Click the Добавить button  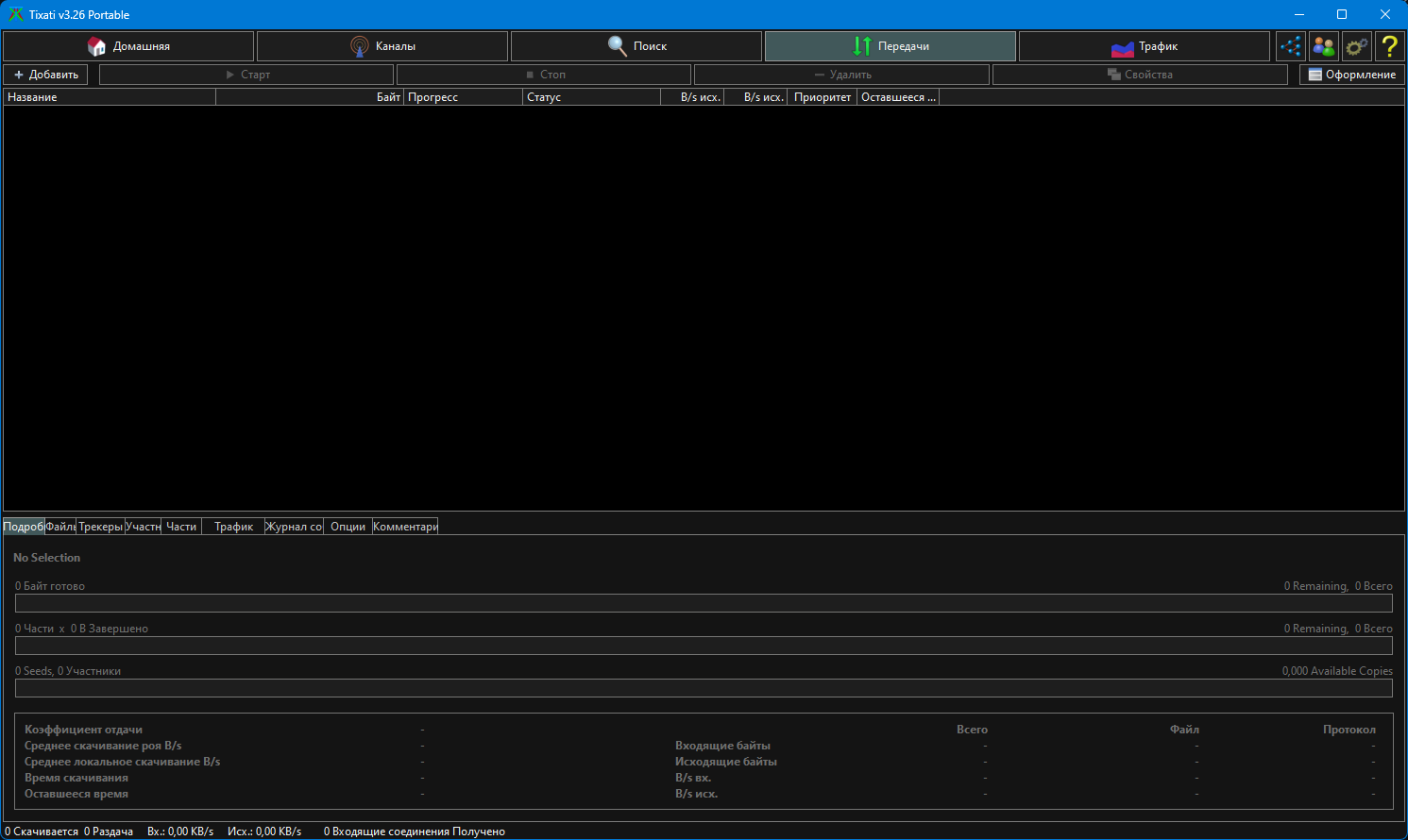(x=46, y=75)
